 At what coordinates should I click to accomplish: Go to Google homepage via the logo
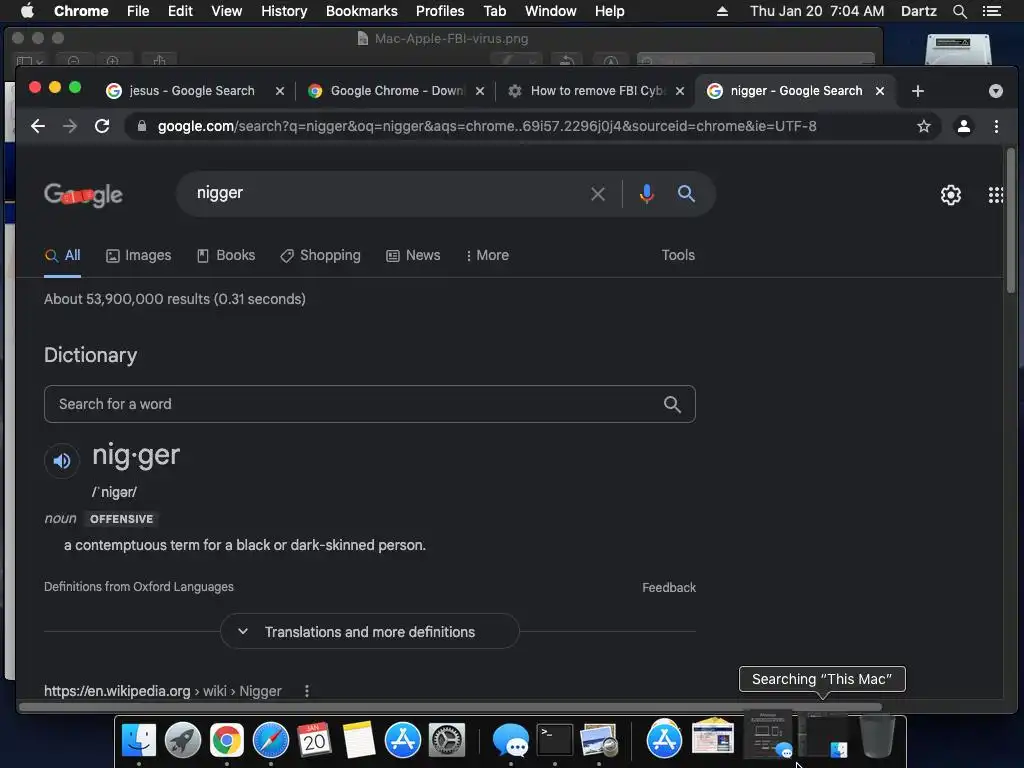click(x=84, y=194)
